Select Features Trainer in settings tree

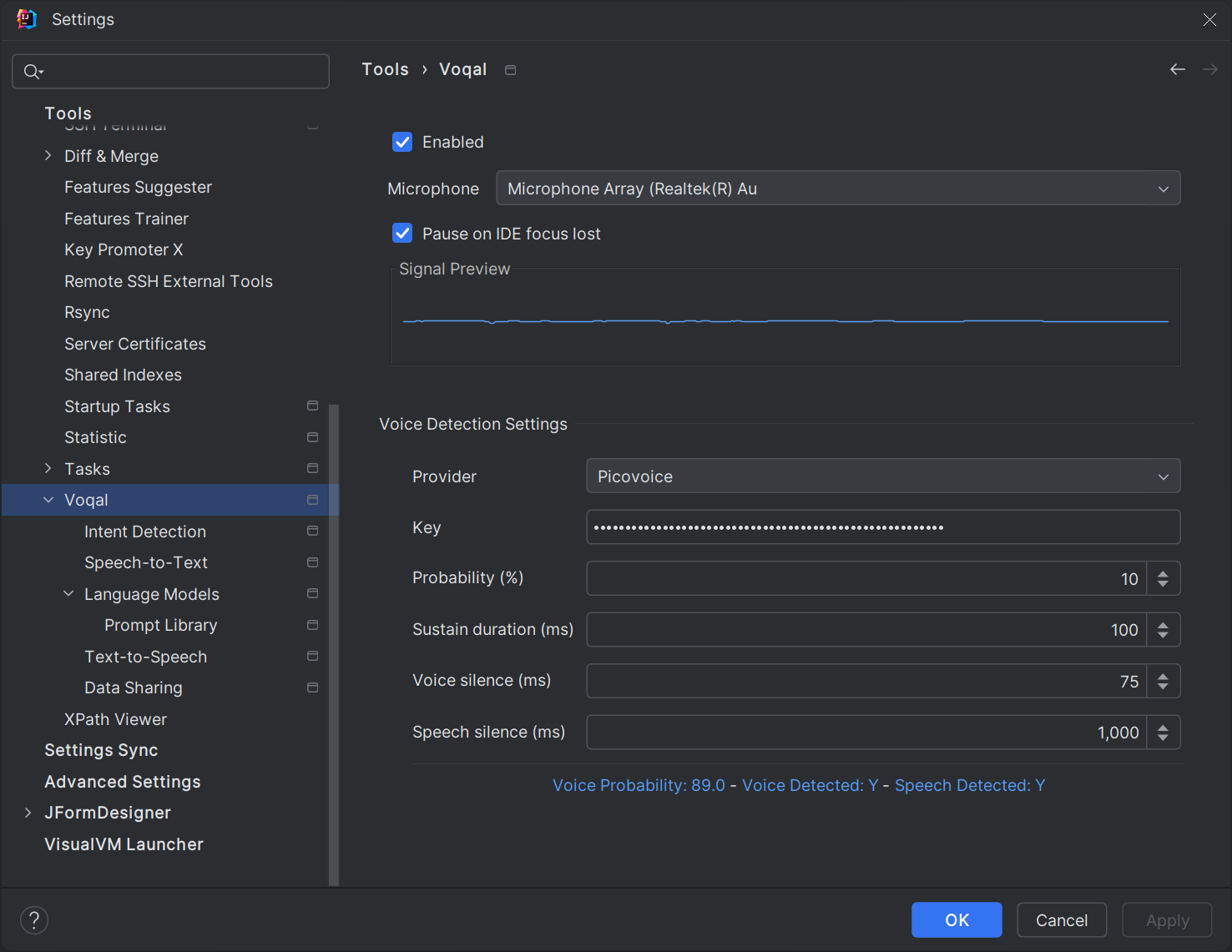coord(126,219)
